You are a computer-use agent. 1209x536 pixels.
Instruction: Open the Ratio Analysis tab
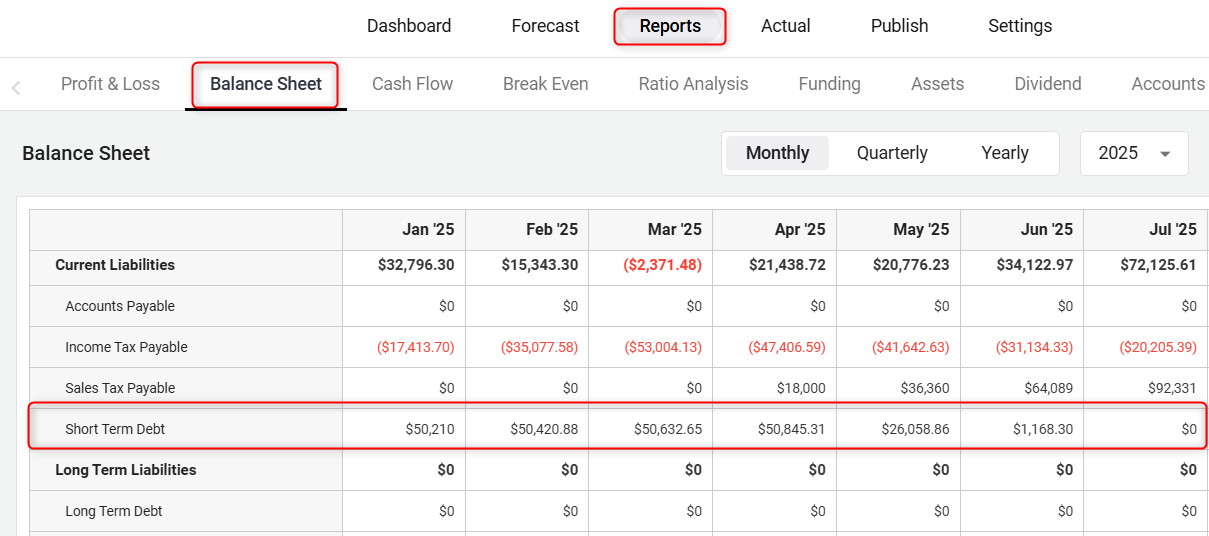point(693,84)
